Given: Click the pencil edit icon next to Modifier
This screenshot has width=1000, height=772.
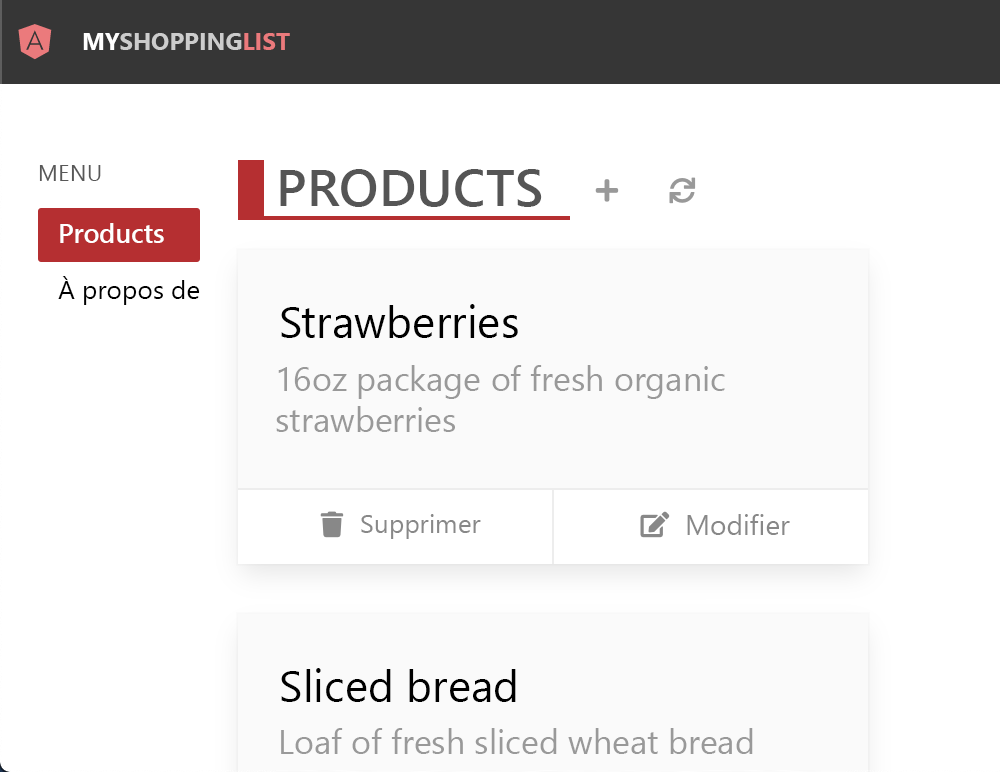Looking at the screenshot, I should (653, 524).
